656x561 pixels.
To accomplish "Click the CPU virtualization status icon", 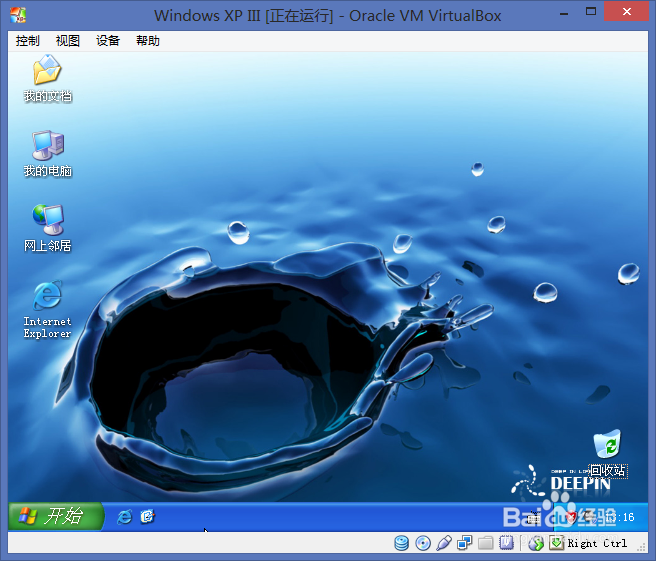I will (506, 543).
